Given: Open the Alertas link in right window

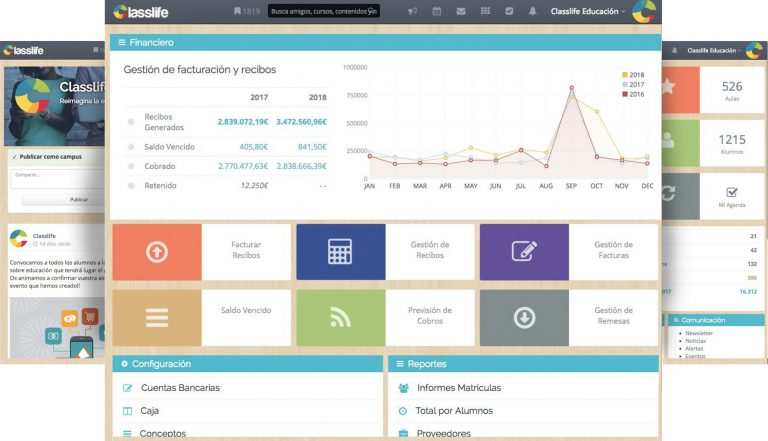Looking at the screenshot, I should pos(694,348).
